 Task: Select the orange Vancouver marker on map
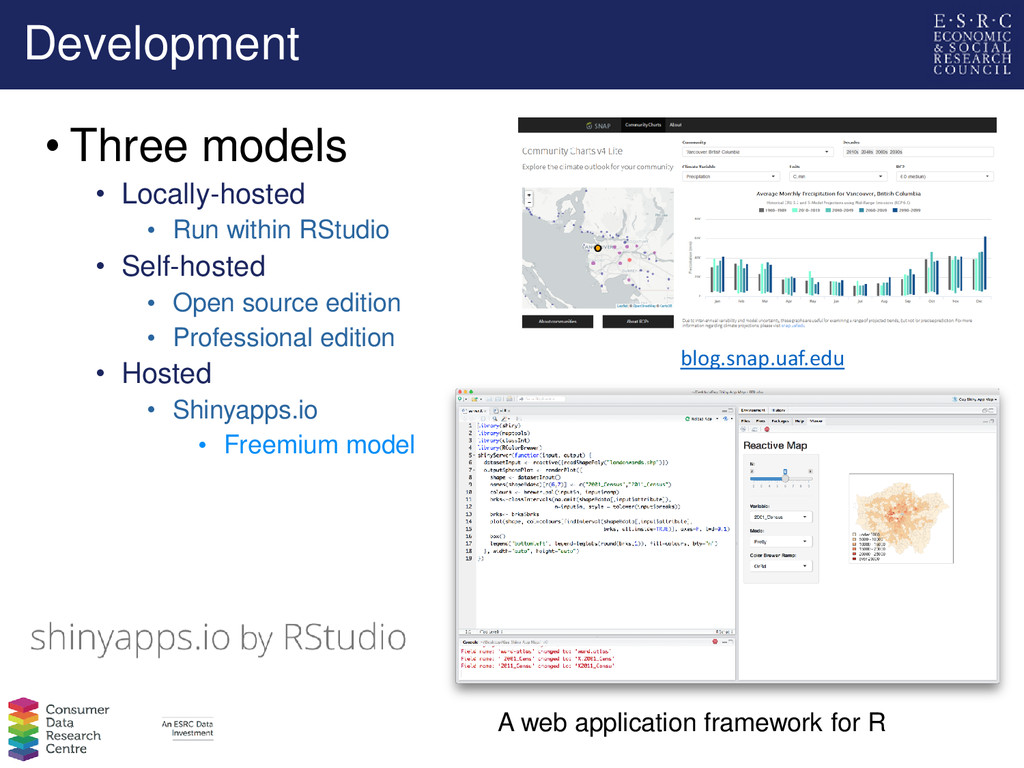(x=598, y=248)
